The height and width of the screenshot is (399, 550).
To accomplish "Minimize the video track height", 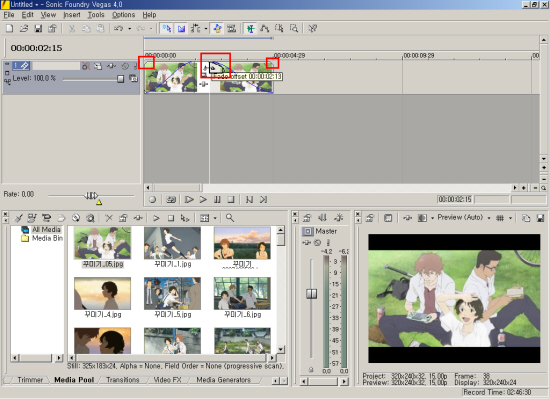I will [7, 64].
